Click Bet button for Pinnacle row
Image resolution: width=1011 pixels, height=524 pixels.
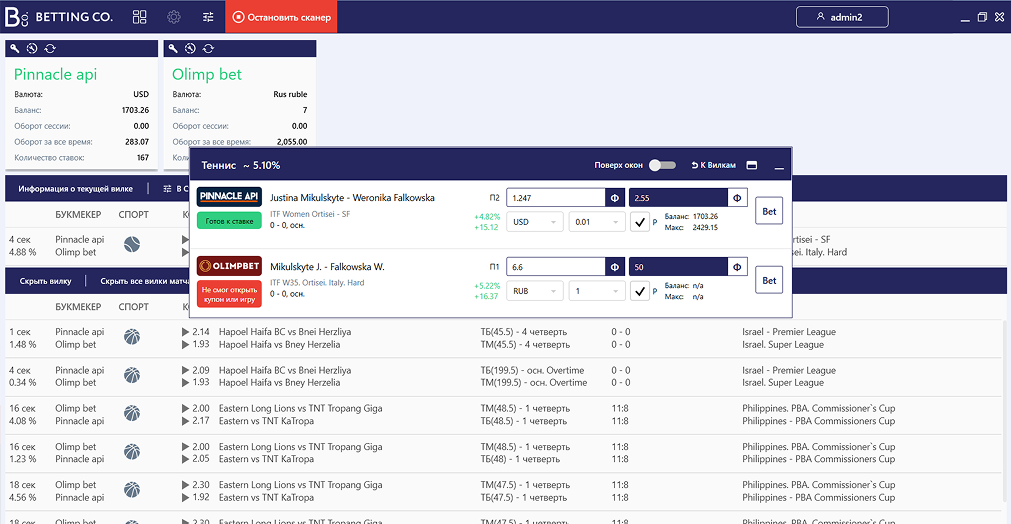pyautogui.click(x=769, y=211)
